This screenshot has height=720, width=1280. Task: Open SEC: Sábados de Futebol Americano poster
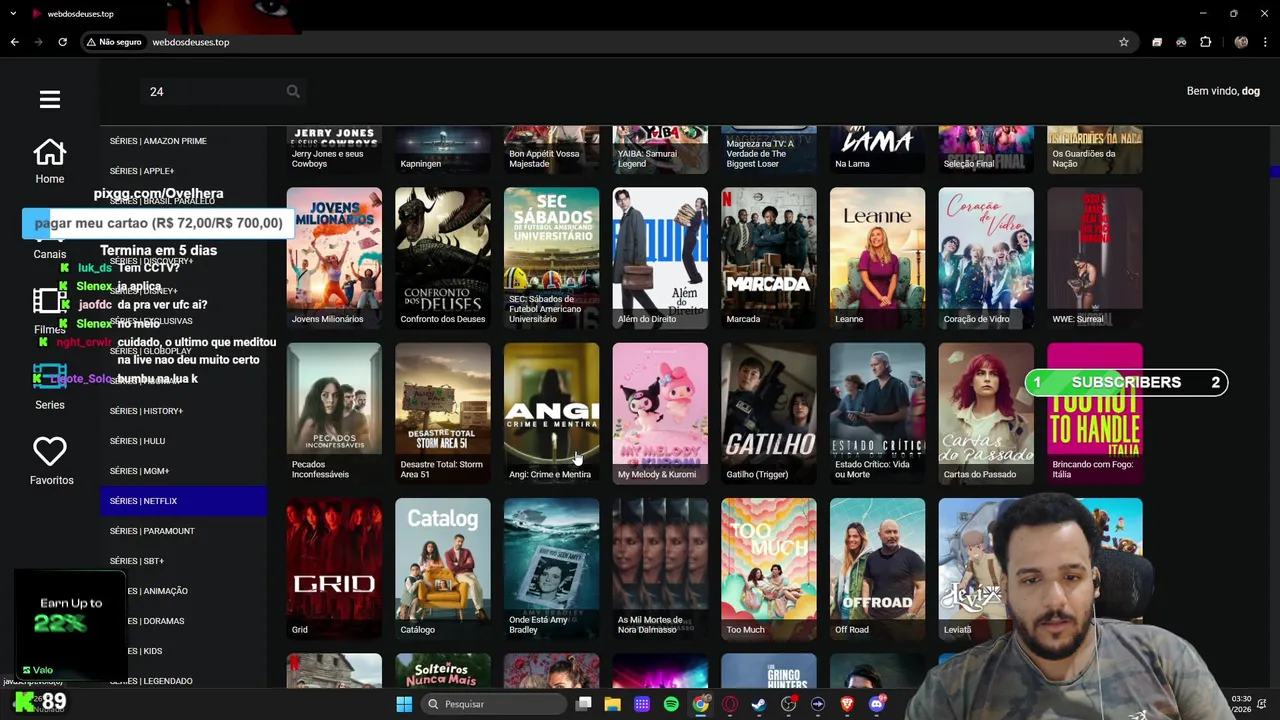[x=551, y=258]
